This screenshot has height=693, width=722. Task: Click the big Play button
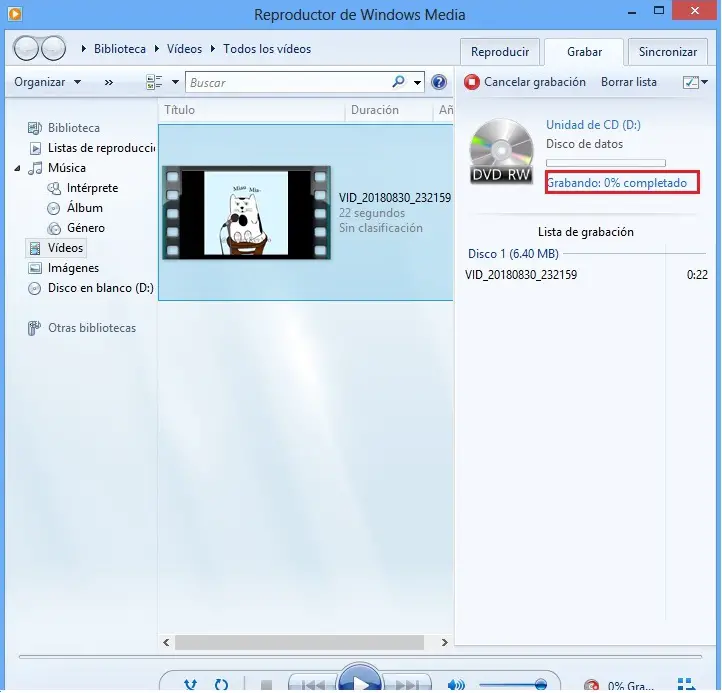click(x=360, y=678)
